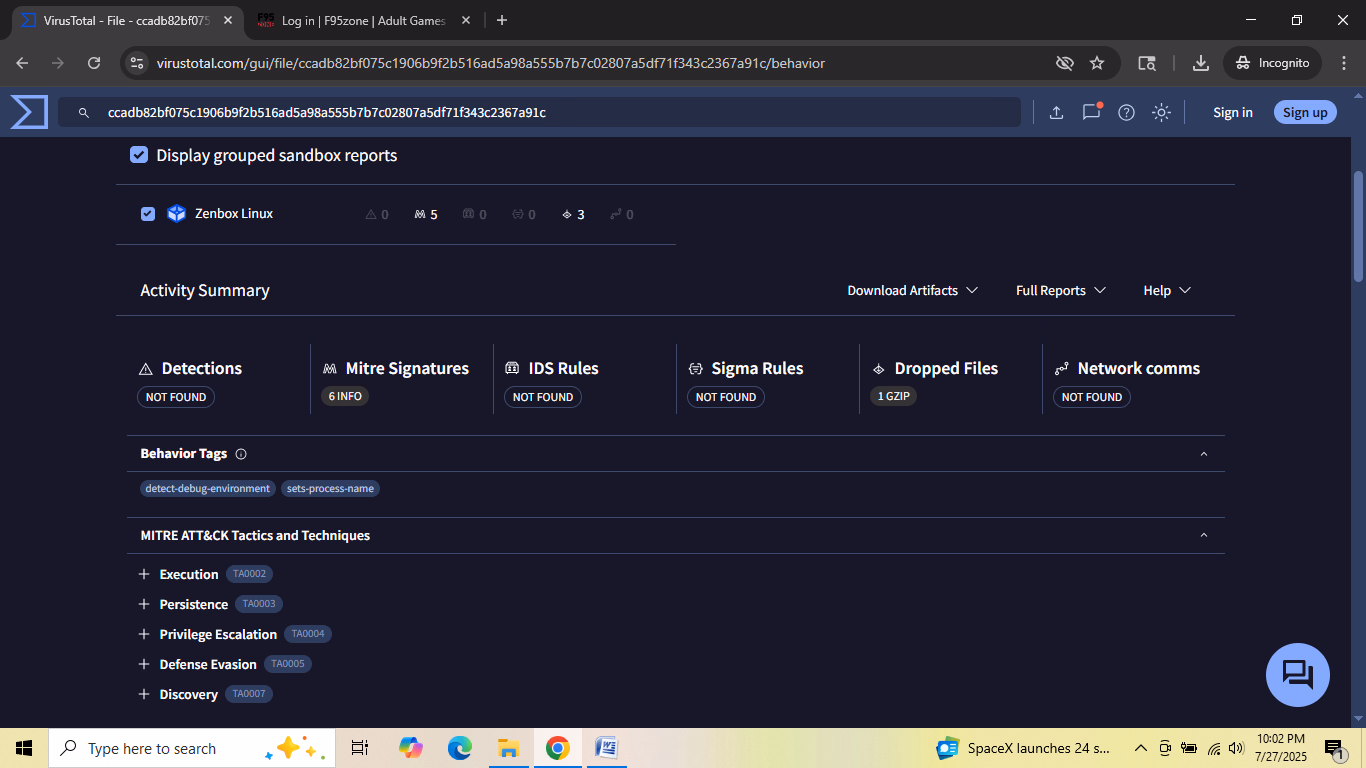This screenshot has height=768, width=1366.
Task: Open Word from the taskbar
Action: (x=606, y=748)
